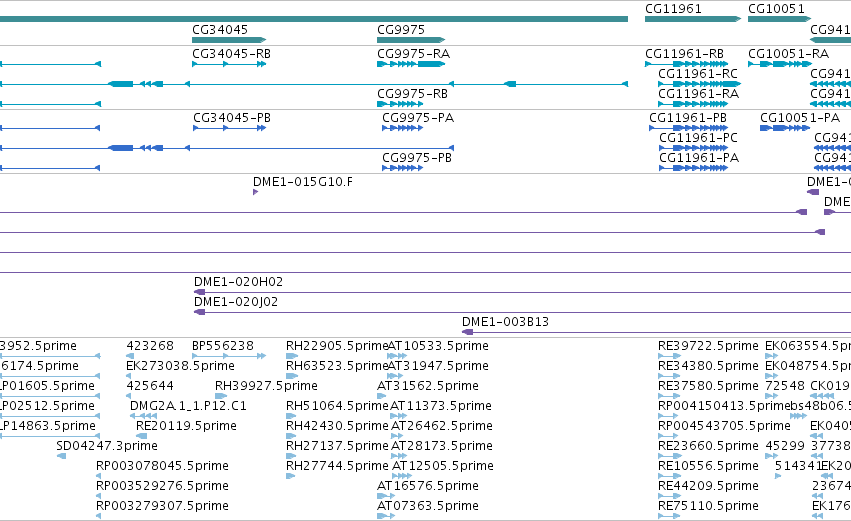Select EST label 425644

coord(150,386)
